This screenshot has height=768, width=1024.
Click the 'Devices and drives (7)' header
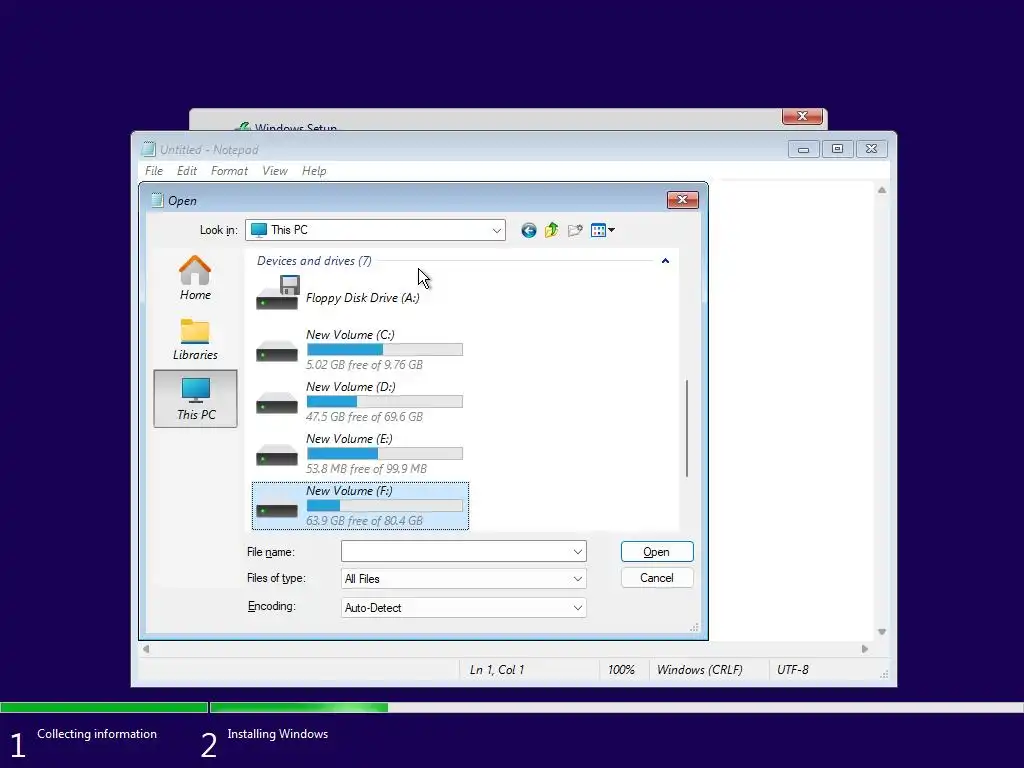(x=314, y=261)
